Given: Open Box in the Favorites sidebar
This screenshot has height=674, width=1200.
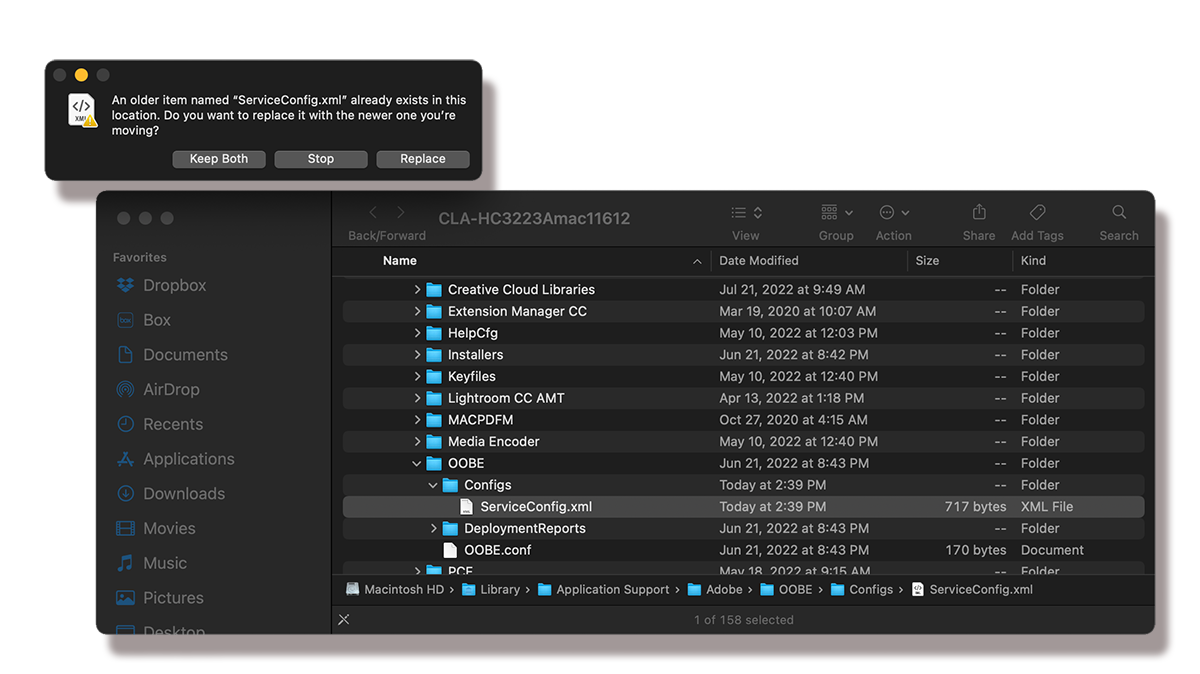Looking at the screenshot, I should [x=144, y=320].
